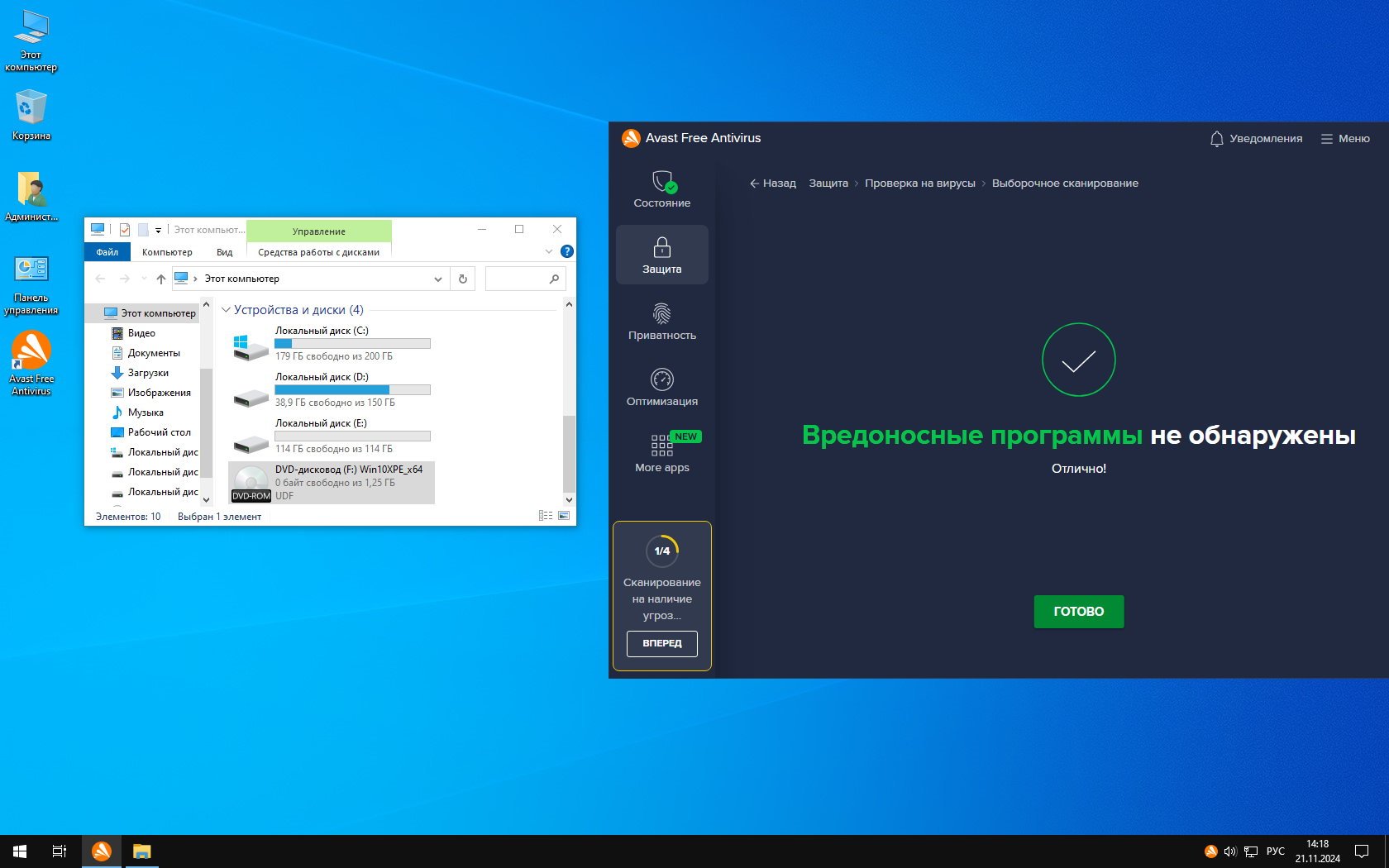Collapse the Устройства и диски group
Viewport: 1389px width, 868px height.
click(226, 310)
